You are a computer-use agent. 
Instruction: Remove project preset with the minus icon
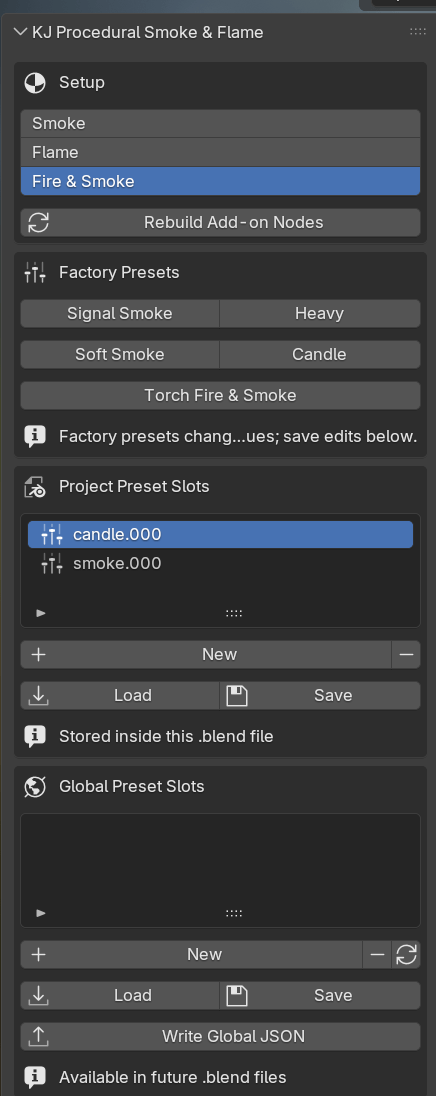point(406,654)
